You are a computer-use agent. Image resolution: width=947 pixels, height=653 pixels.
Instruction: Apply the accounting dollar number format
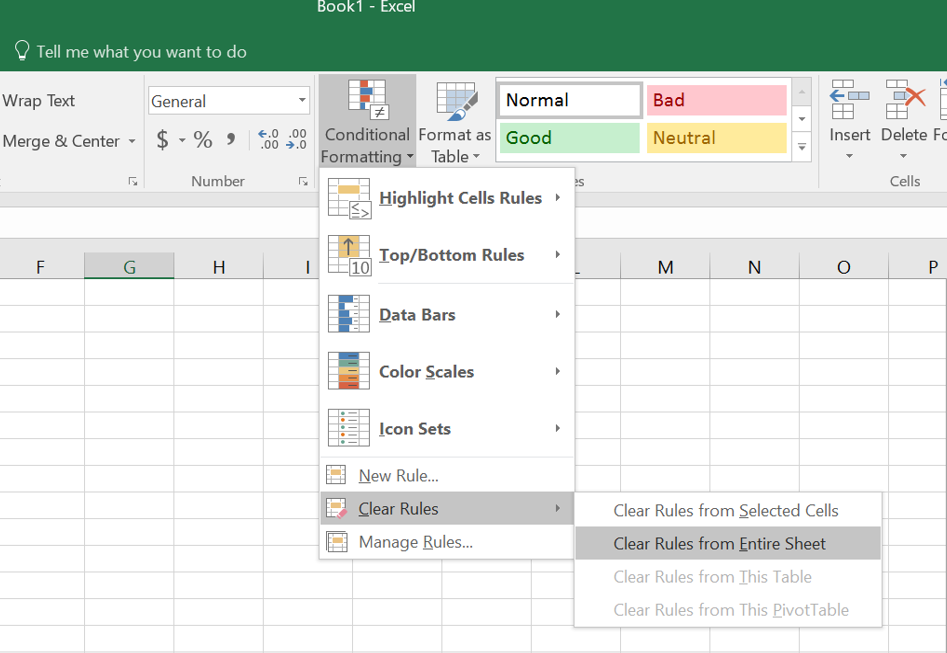pyautogui.click(x=162, y=140)
